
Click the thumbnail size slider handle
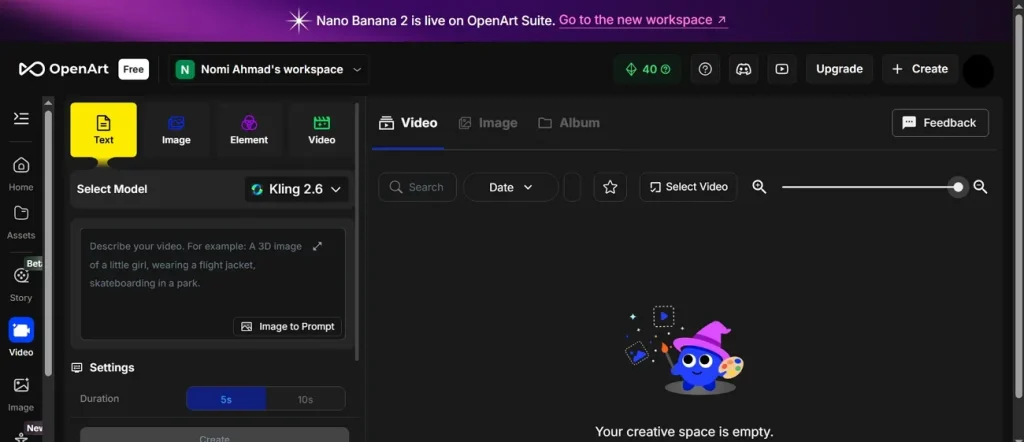point(958,187)
